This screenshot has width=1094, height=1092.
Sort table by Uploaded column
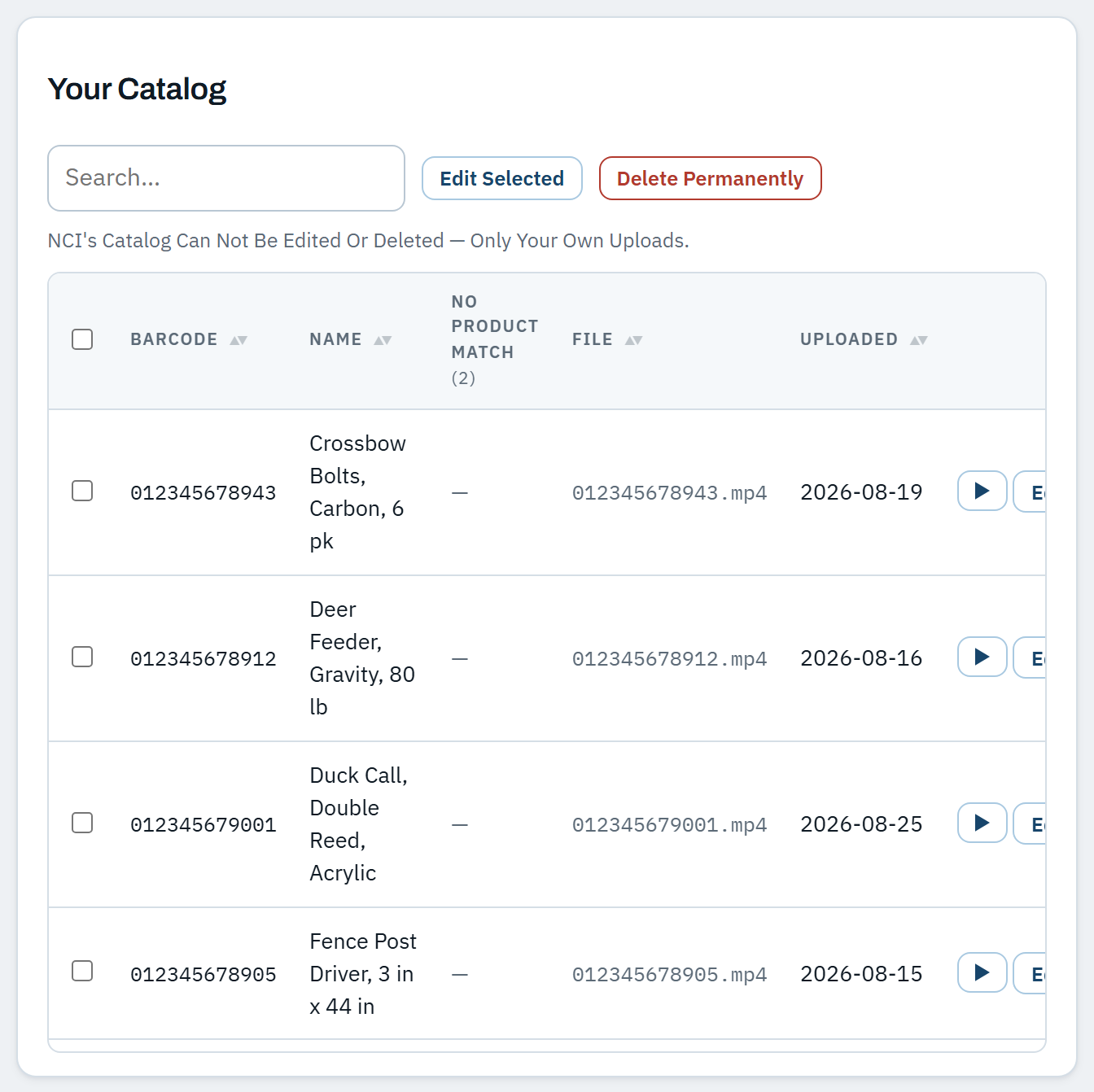click(864, 339)
